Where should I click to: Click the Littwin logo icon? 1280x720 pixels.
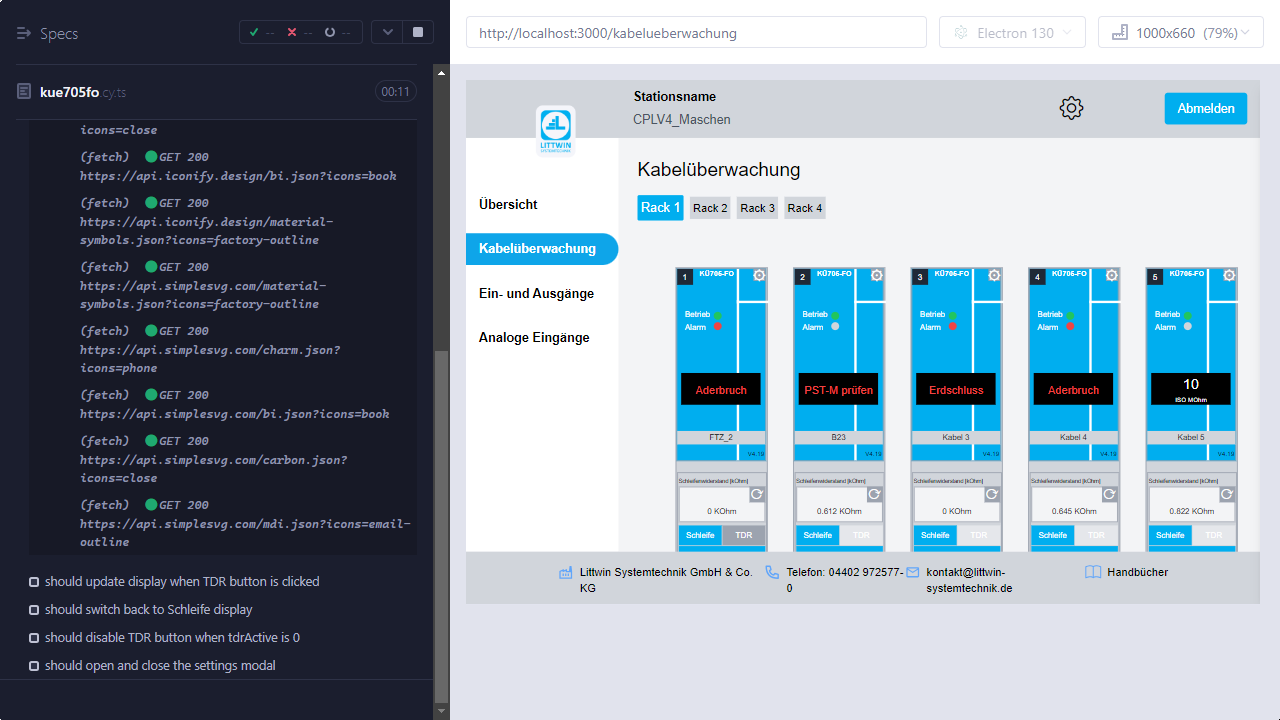(555, 130)
